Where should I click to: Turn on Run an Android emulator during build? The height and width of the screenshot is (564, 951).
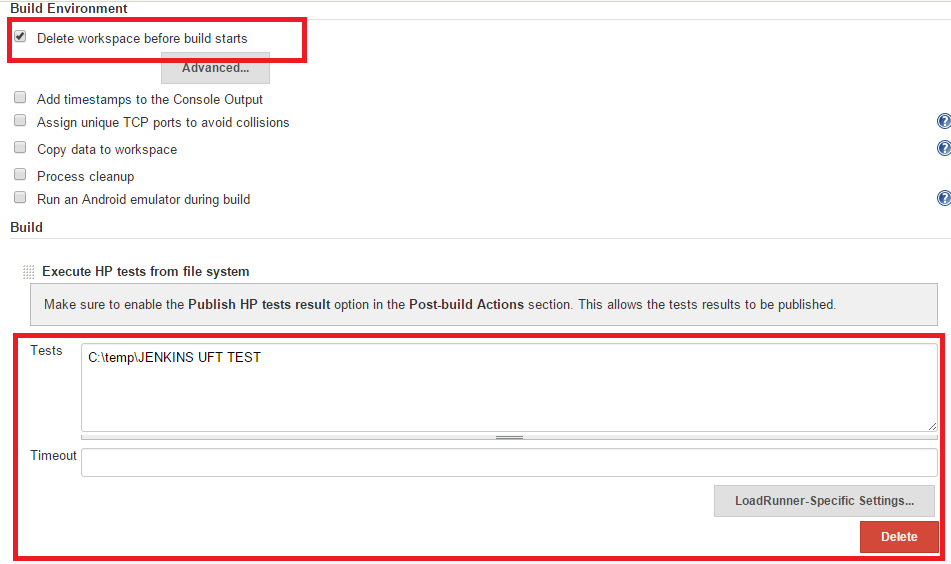20,198
